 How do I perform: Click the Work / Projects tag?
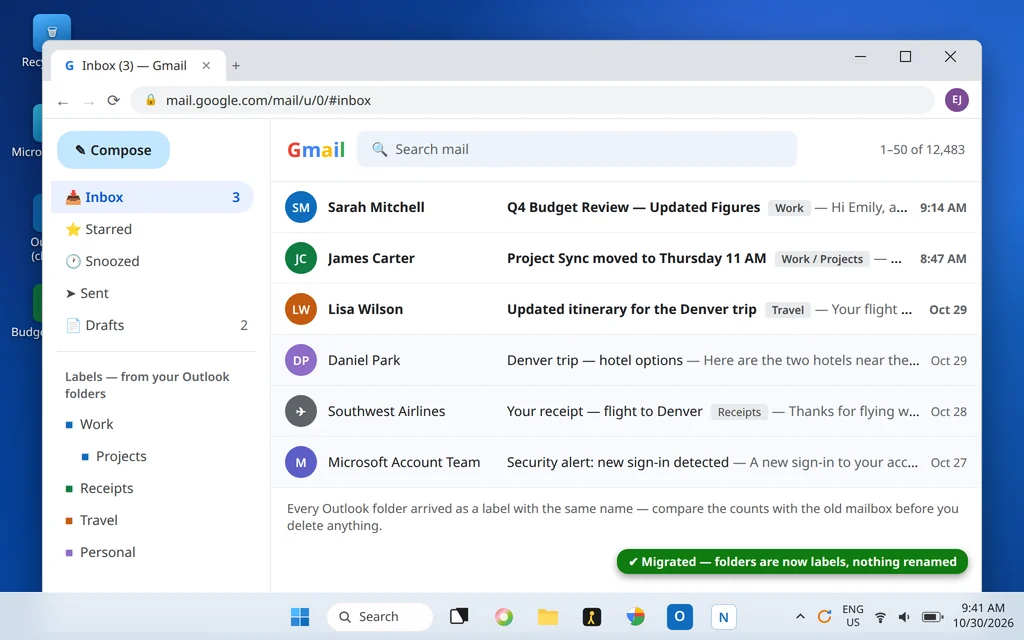pos(822,259)
